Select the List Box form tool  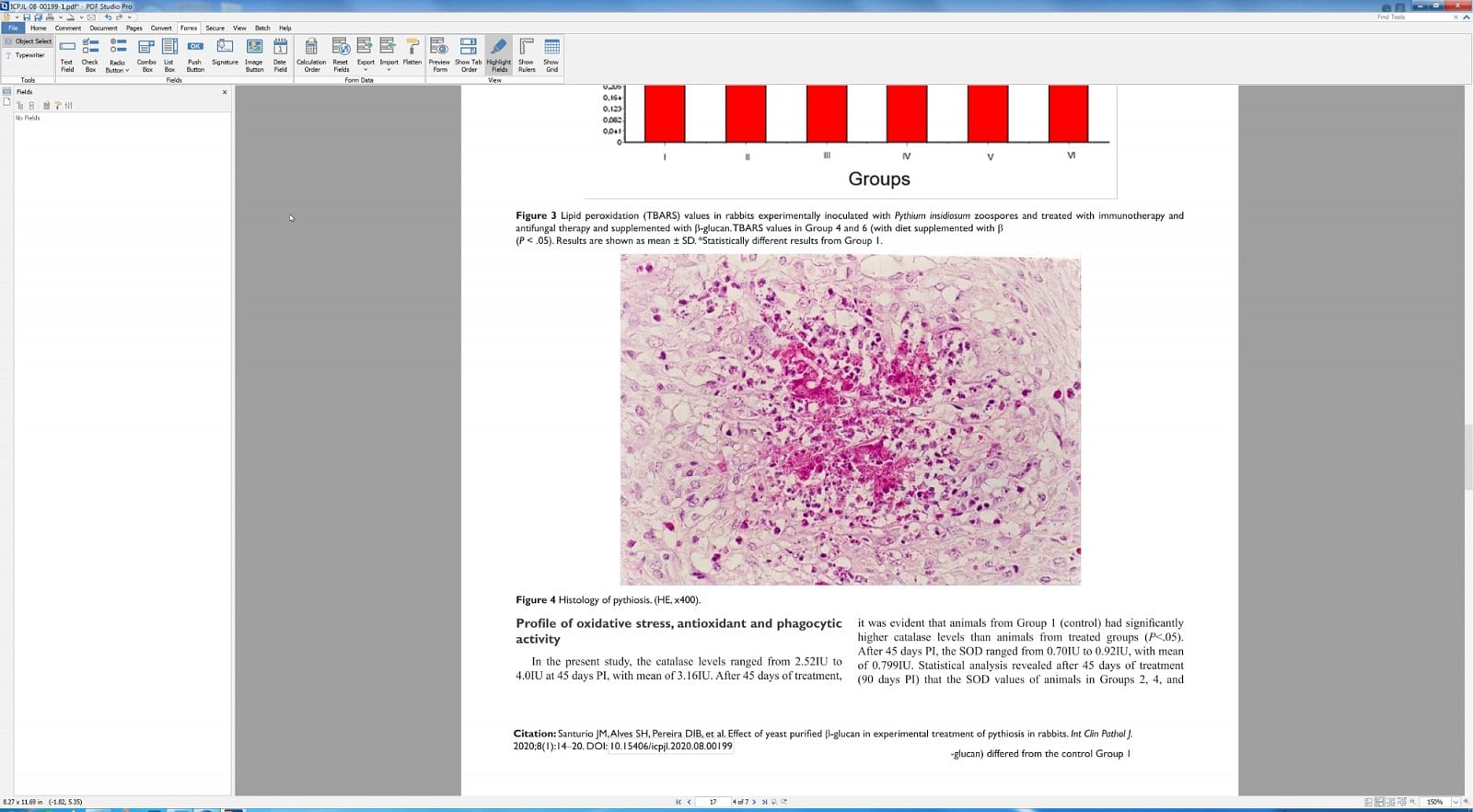coord(169,55)
